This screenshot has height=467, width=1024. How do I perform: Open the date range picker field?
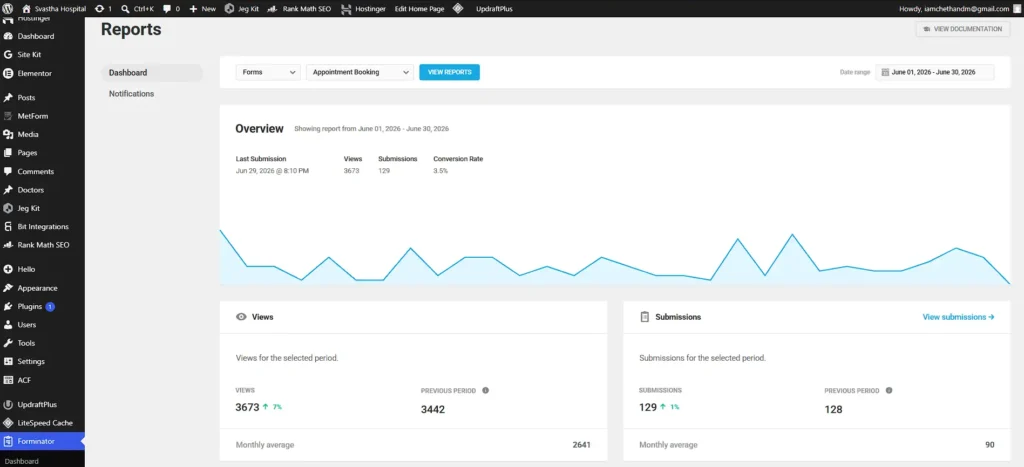935,72
